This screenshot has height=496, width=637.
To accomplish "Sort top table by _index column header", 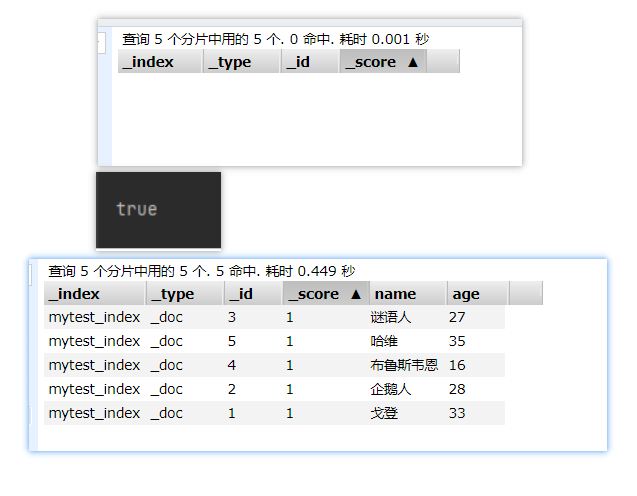I will (x=160, y=61).
